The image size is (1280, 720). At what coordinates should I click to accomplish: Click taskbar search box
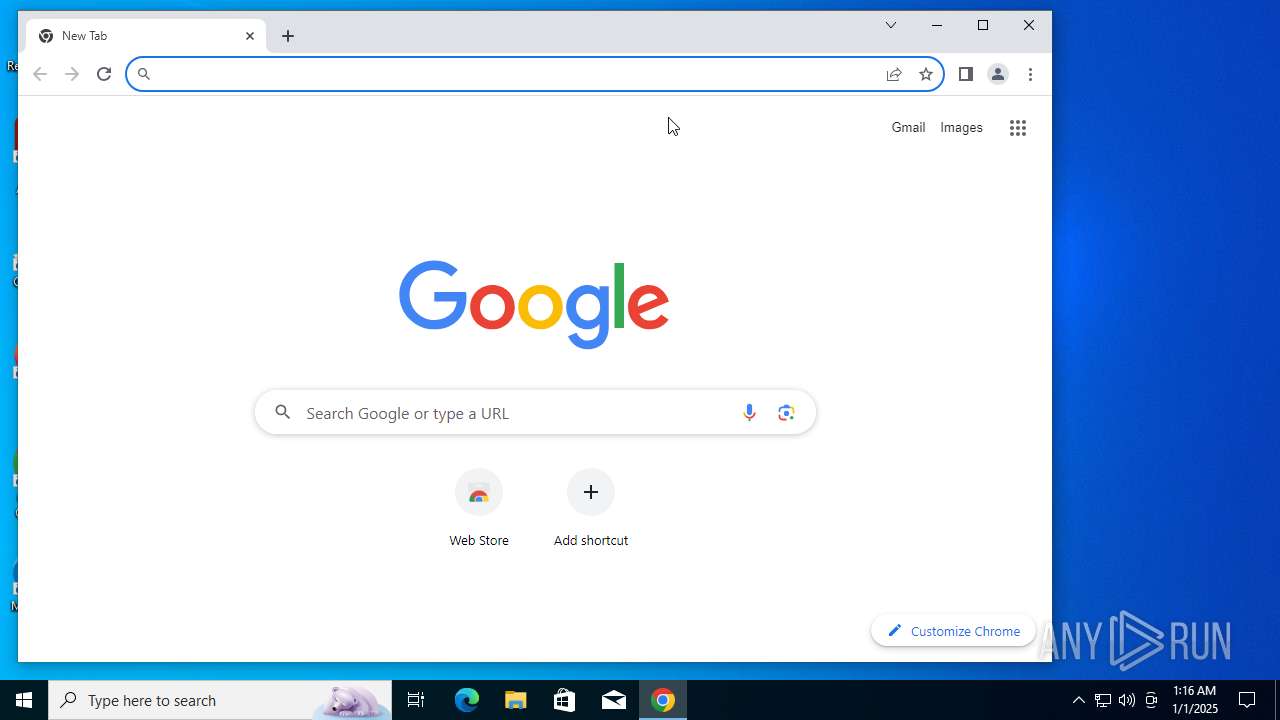(x=220, y=700)
